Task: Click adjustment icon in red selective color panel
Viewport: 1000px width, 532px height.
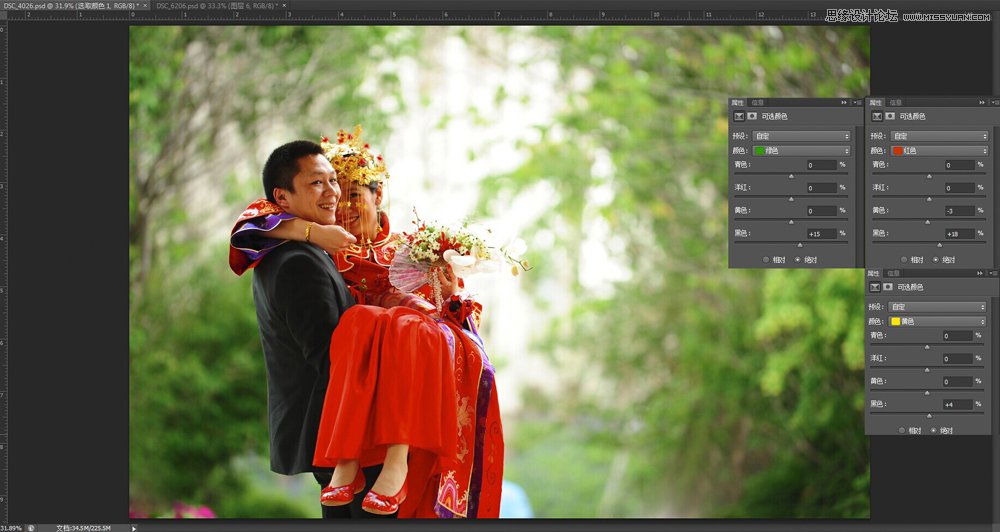Action: pyautogui.click(x=877, y=116)
